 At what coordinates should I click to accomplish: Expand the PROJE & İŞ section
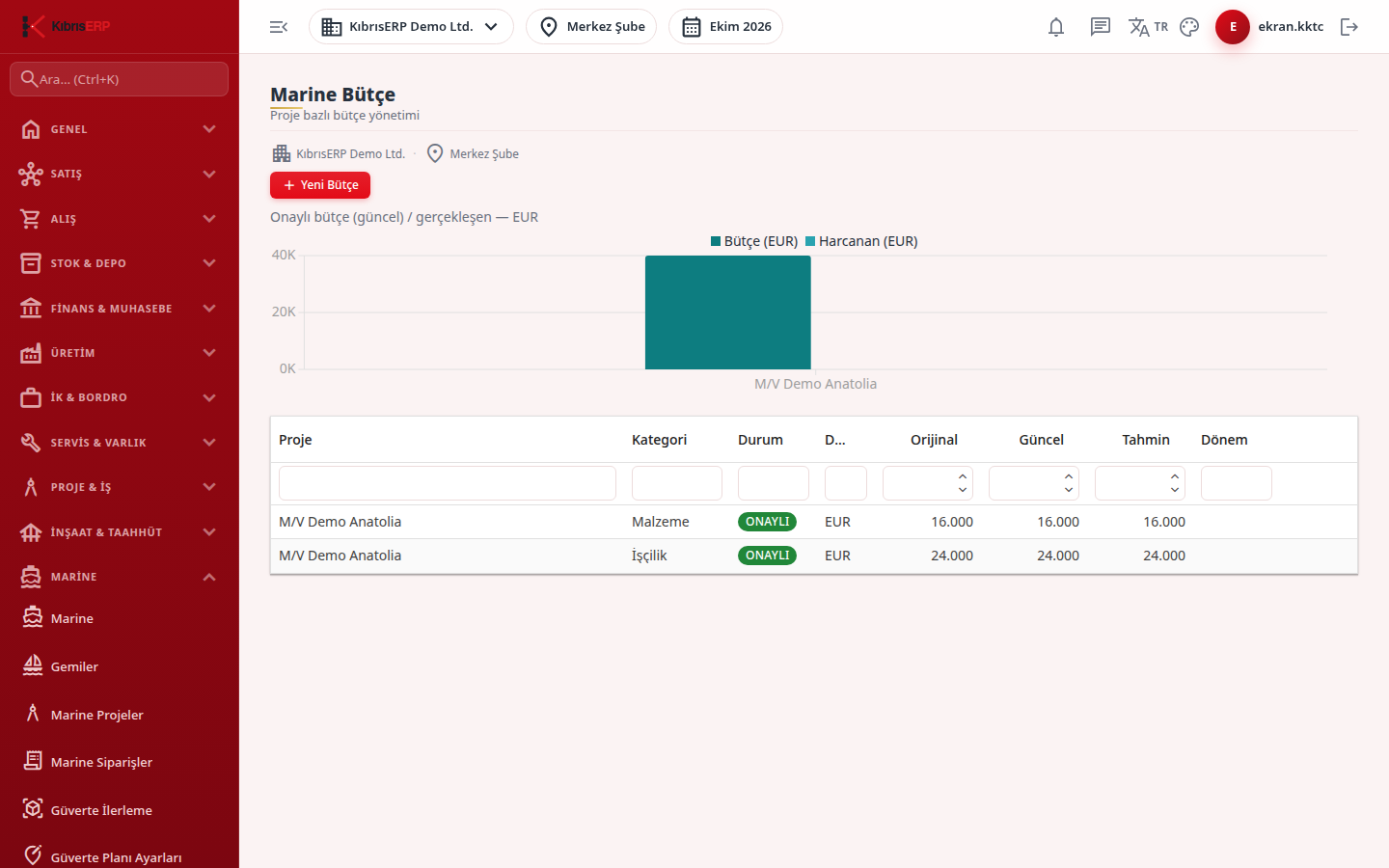tap(120, 487)
